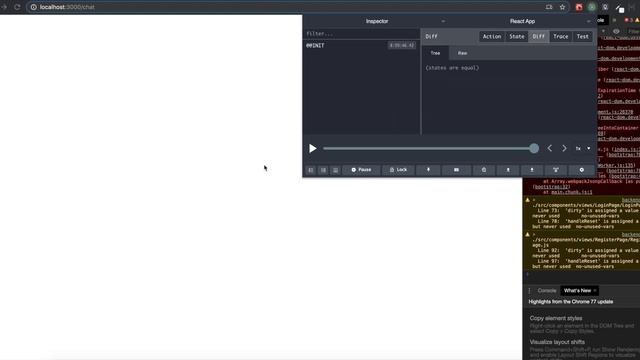Click 'Highlights from the Chrome 77 update' text
640x360 pixels.
571,302
